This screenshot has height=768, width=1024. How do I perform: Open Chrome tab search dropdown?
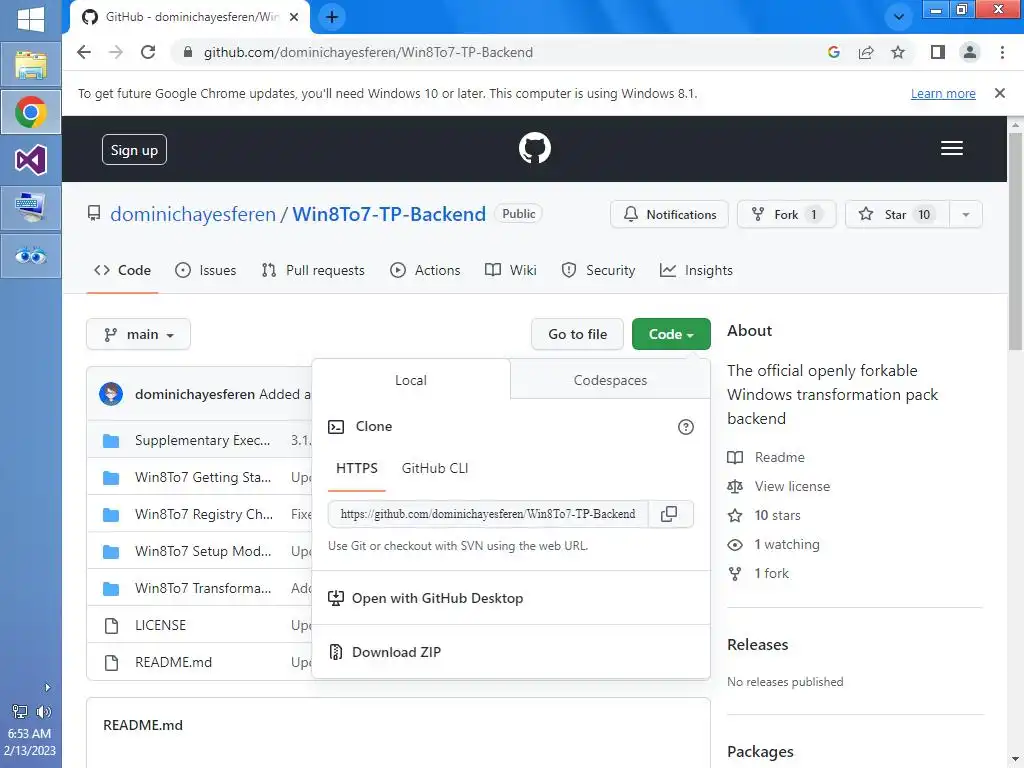click(x=899, y=17)
